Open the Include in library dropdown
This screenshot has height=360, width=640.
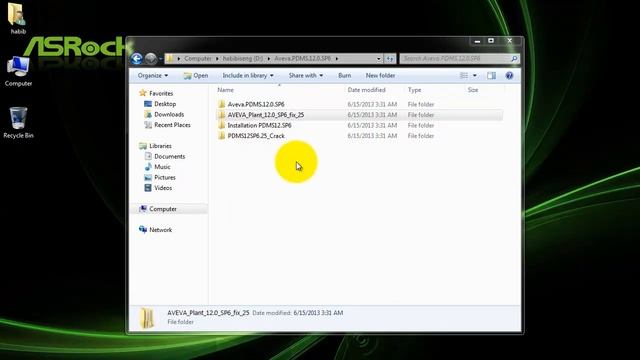pyautogui.click(x=248, y=76)
